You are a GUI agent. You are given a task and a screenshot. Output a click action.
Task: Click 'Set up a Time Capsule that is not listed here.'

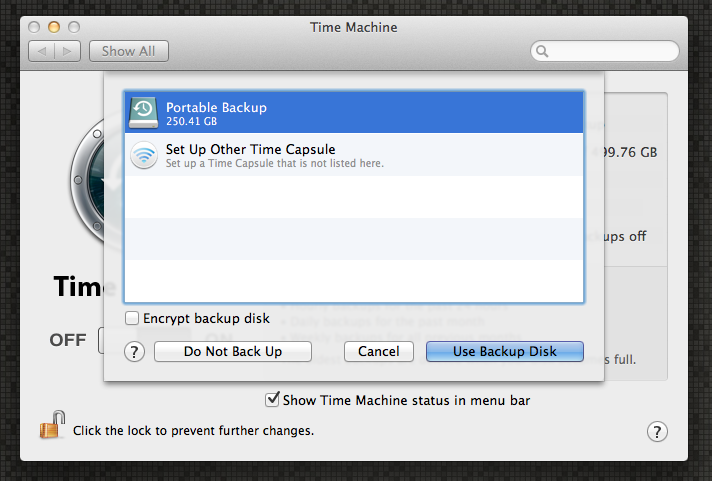coord(275,164)
